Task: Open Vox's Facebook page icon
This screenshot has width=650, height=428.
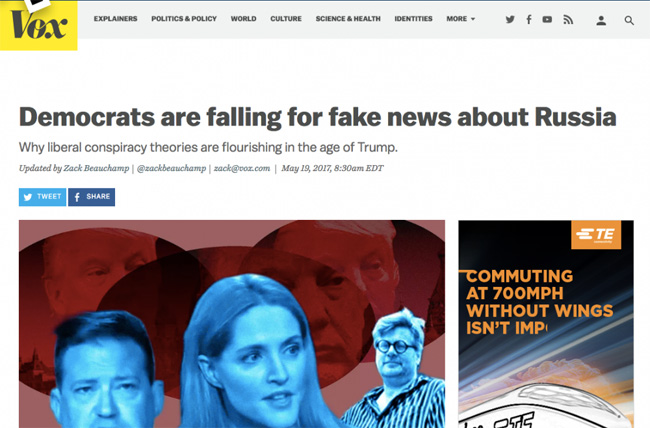Action: 529,19
